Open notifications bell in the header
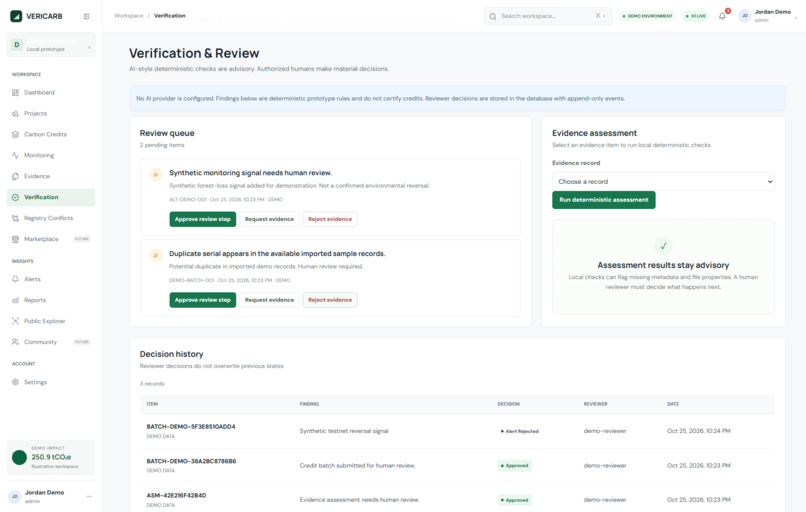This screenshot has width=806, height=512. pyautogui.click(x=722, y=16)
